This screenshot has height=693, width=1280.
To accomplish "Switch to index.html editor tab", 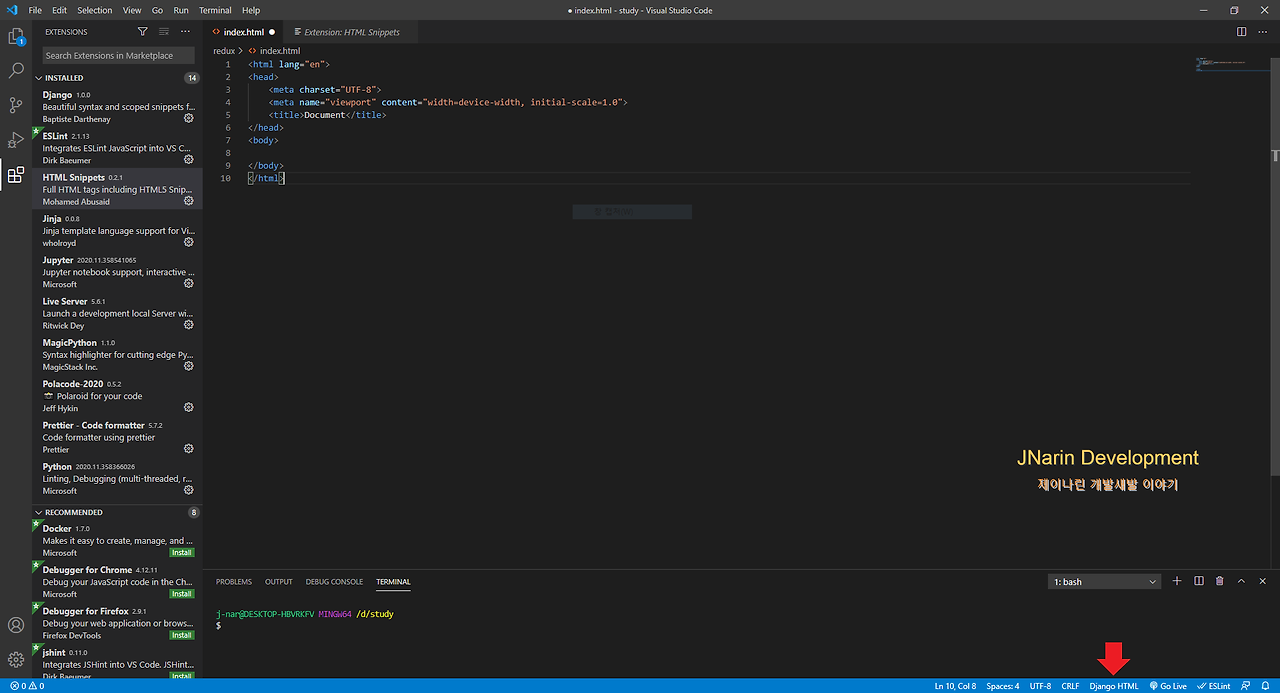I will coord(244,32).
